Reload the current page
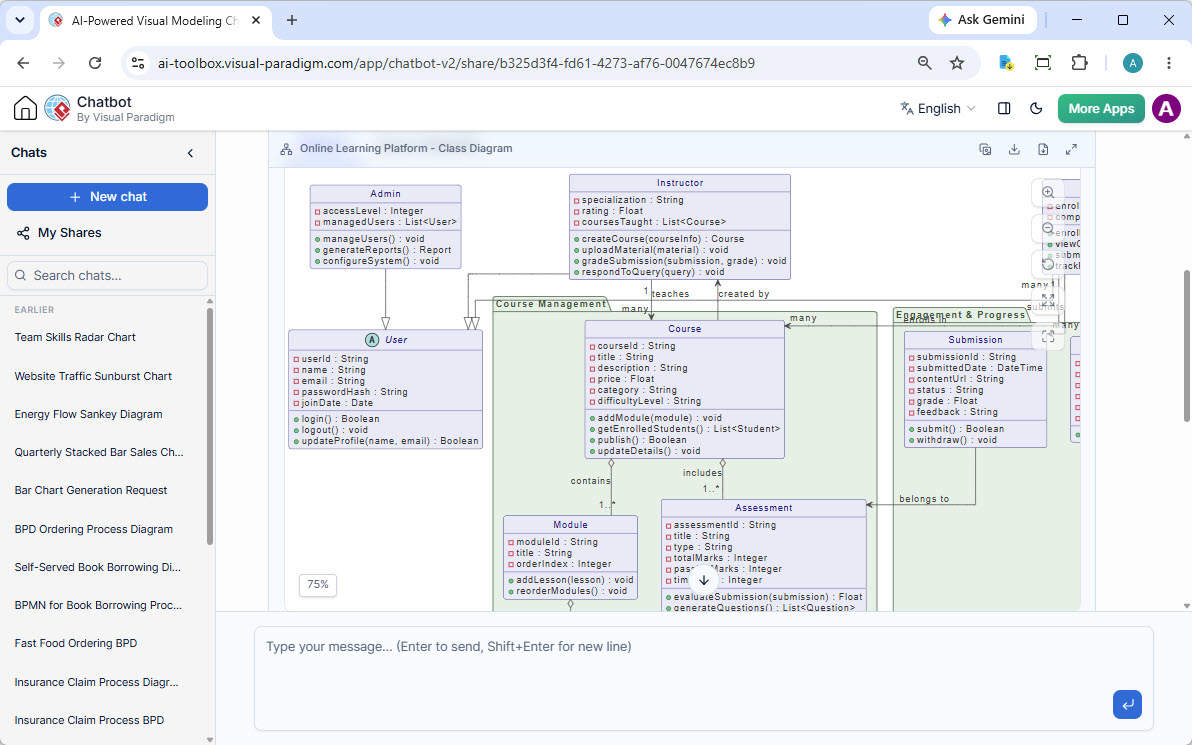Viewport: 1192px width, 745px height. point(95,63)
